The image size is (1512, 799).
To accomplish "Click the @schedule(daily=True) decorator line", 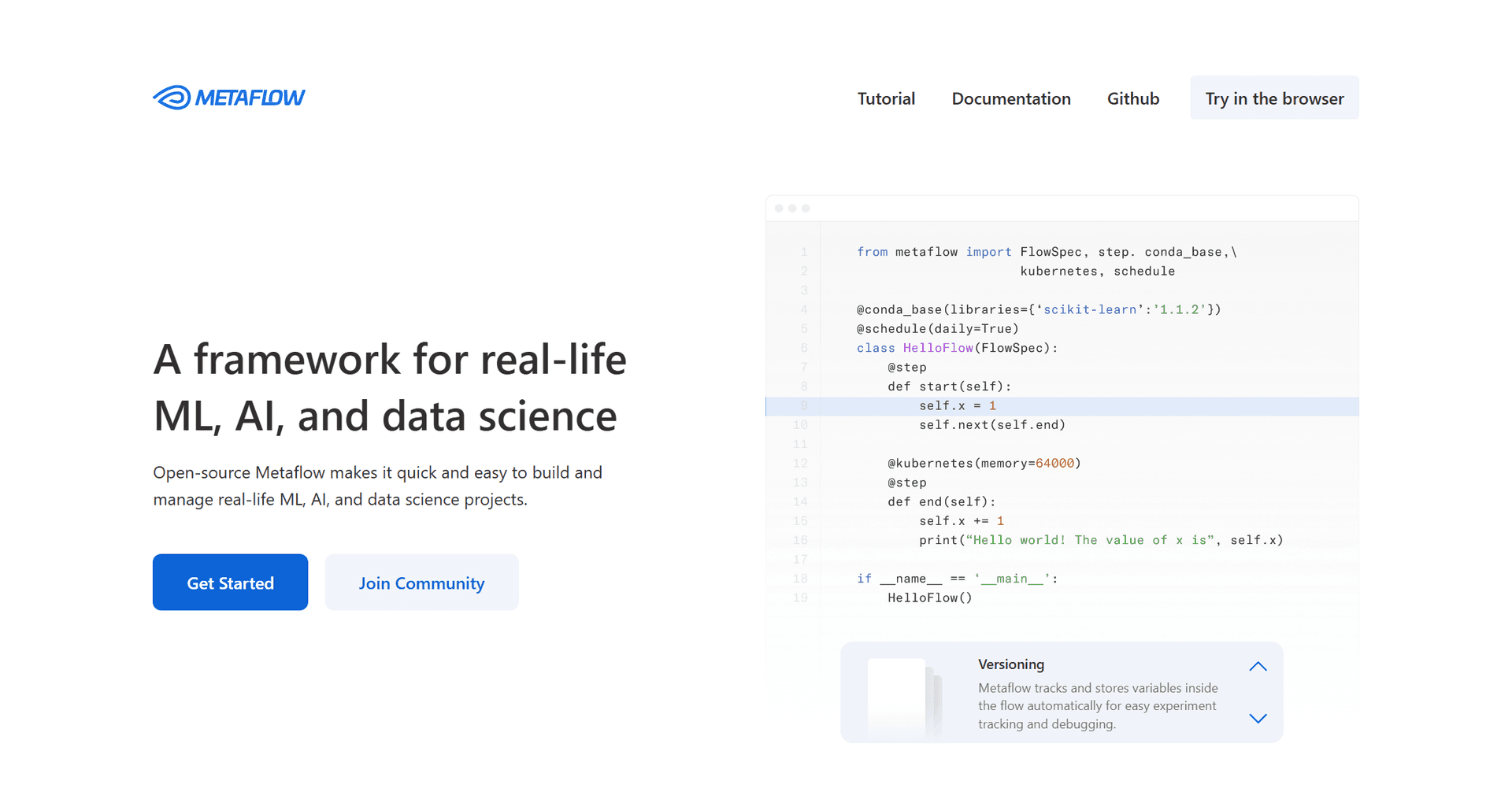I will click(937, 329).
